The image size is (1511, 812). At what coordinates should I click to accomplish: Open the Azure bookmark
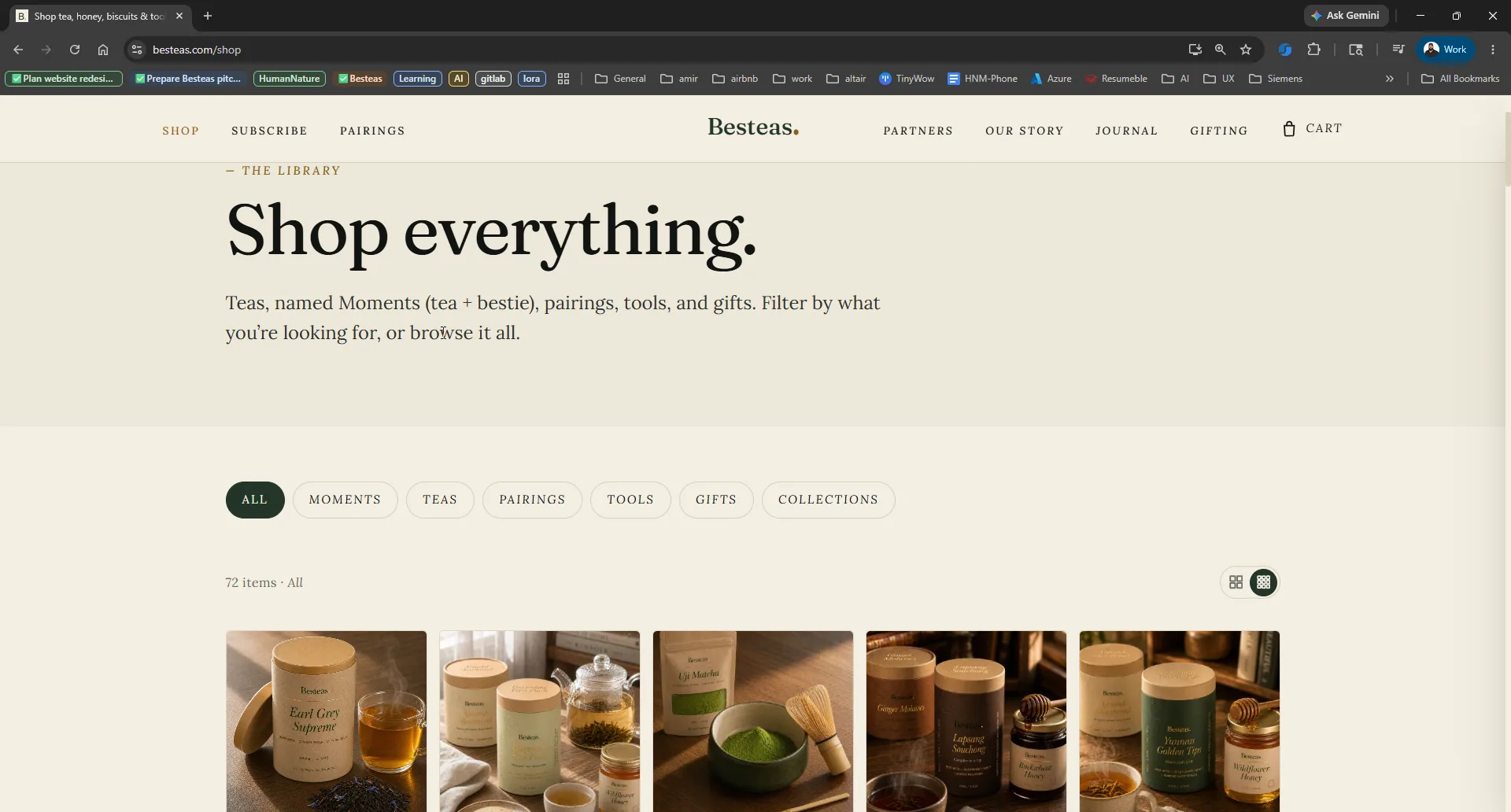(1051, 79)
